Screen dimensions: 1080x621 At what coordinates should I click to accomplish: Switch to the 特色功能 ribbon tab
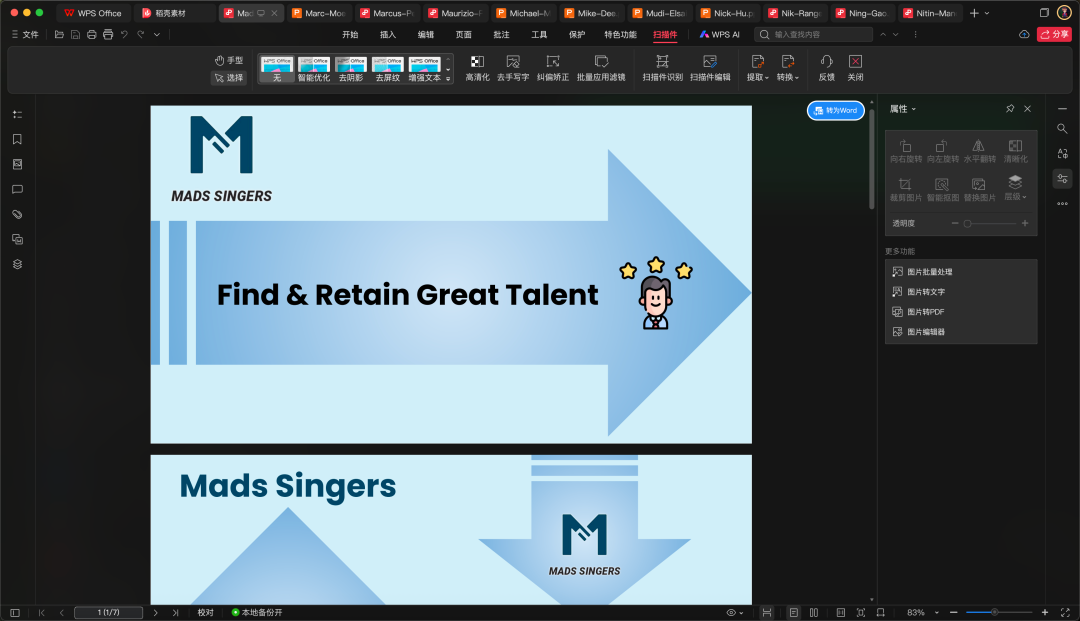621,34
